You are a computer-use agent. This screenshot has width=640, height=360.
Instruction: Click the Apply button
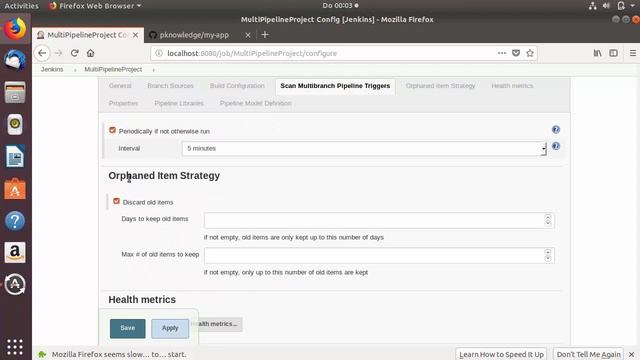coord(170,328)
